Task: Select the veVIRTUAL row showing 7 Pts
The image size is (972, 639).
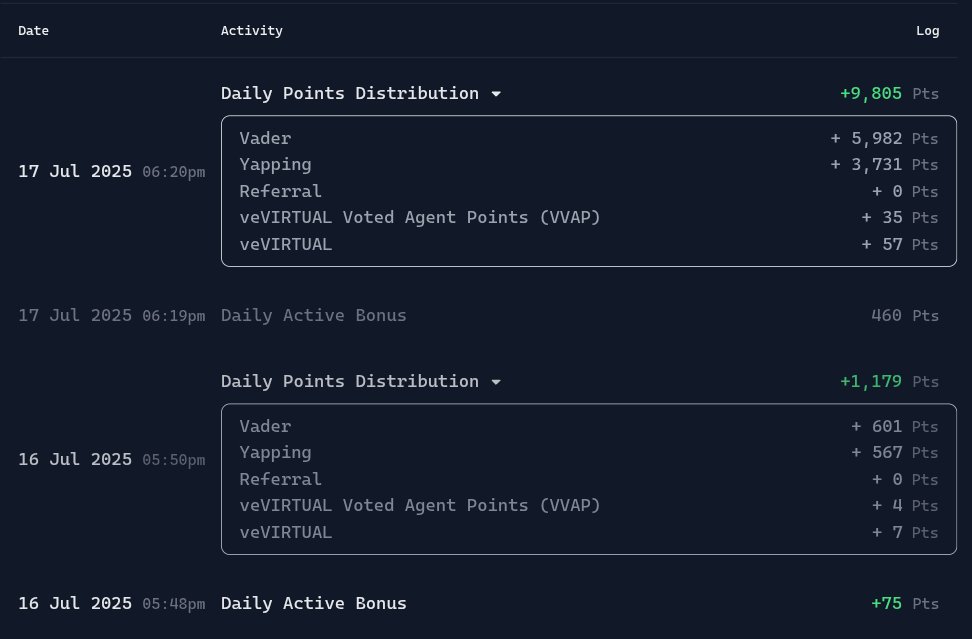Action: (589, 532)
